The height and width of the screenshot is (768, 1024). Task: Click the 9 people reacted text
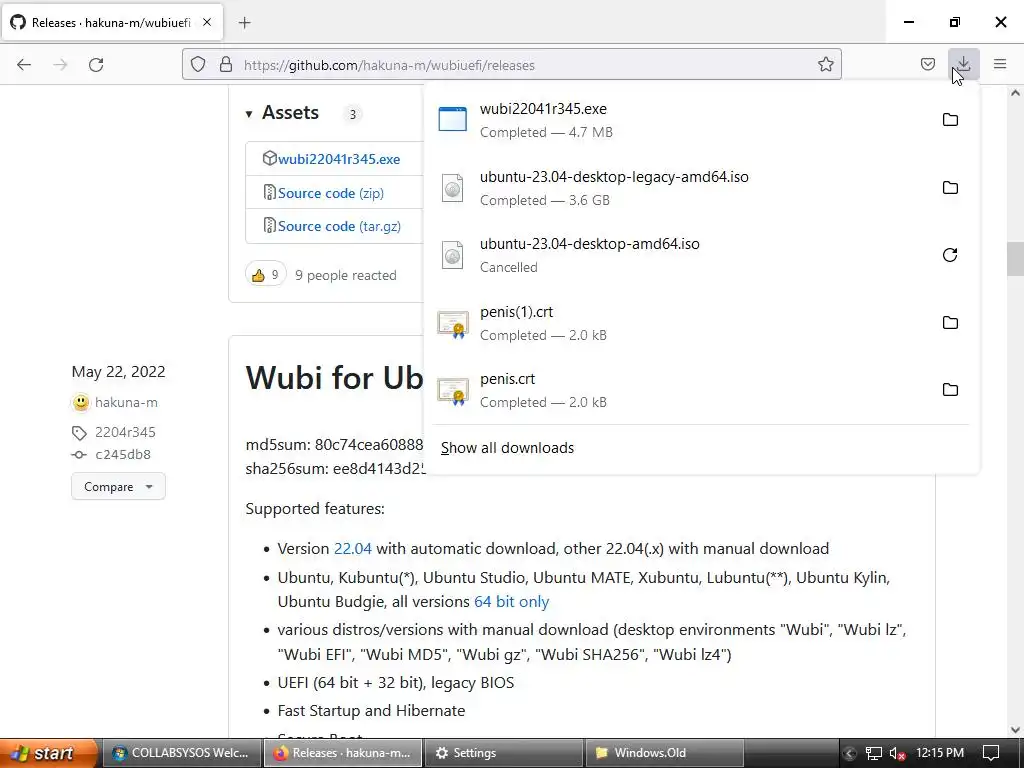point(345,275)
